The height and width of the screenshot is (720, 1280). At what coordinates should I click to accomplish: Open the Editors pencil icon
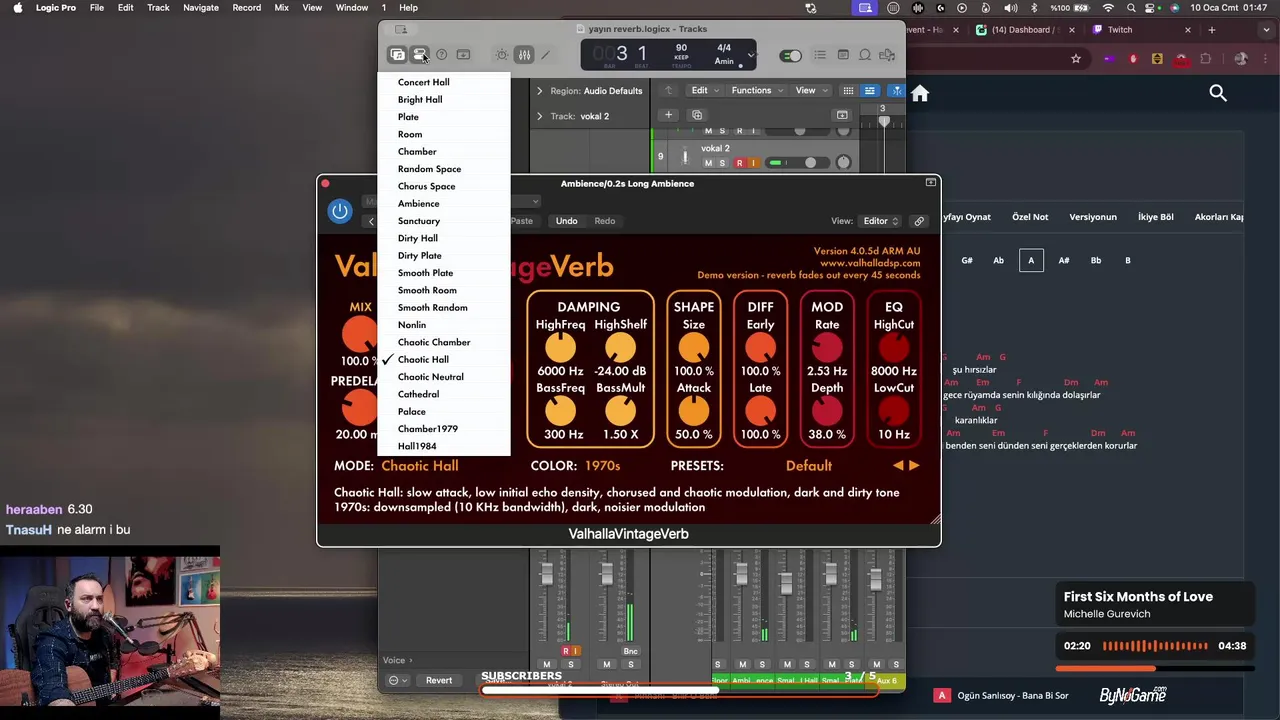coord(546,55)
